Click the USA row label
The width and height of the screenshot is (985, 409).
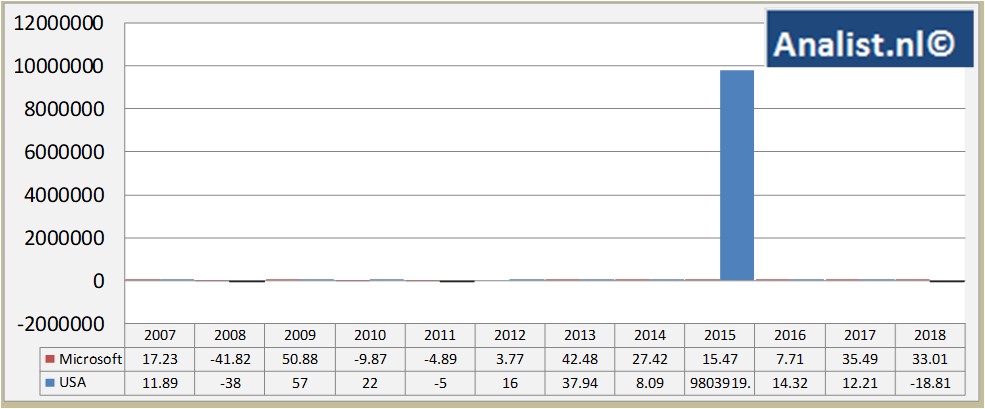tap(76, 382)
